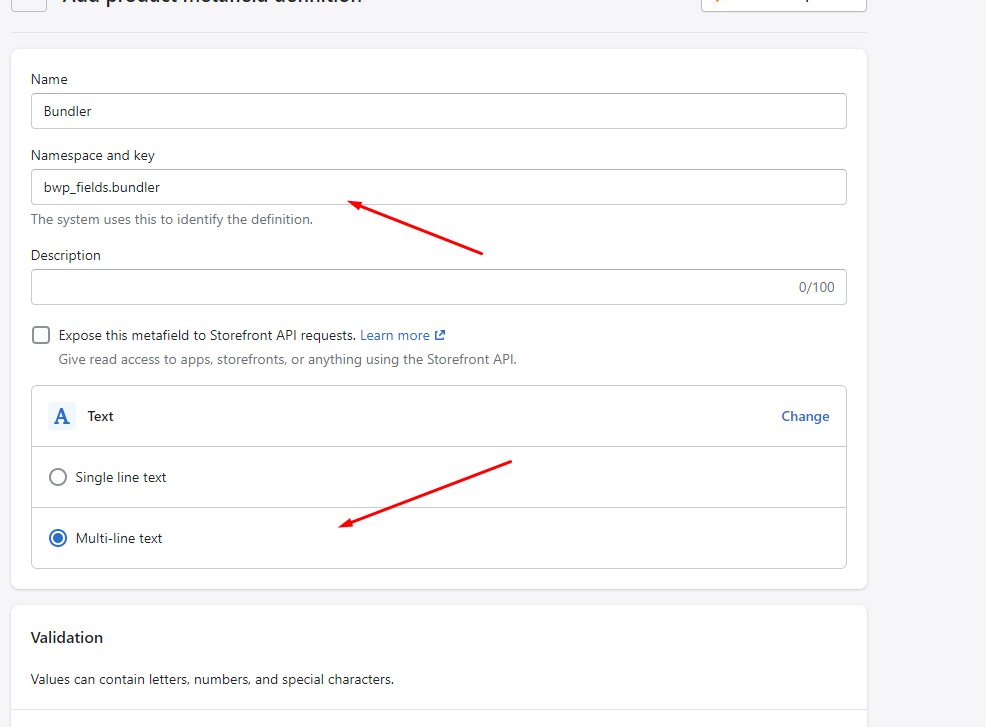Enable Expose this metafield to Storefront API checkbox
Image resolution: width=986 pixels, height=727 pixels.
(x=41, y=335)
